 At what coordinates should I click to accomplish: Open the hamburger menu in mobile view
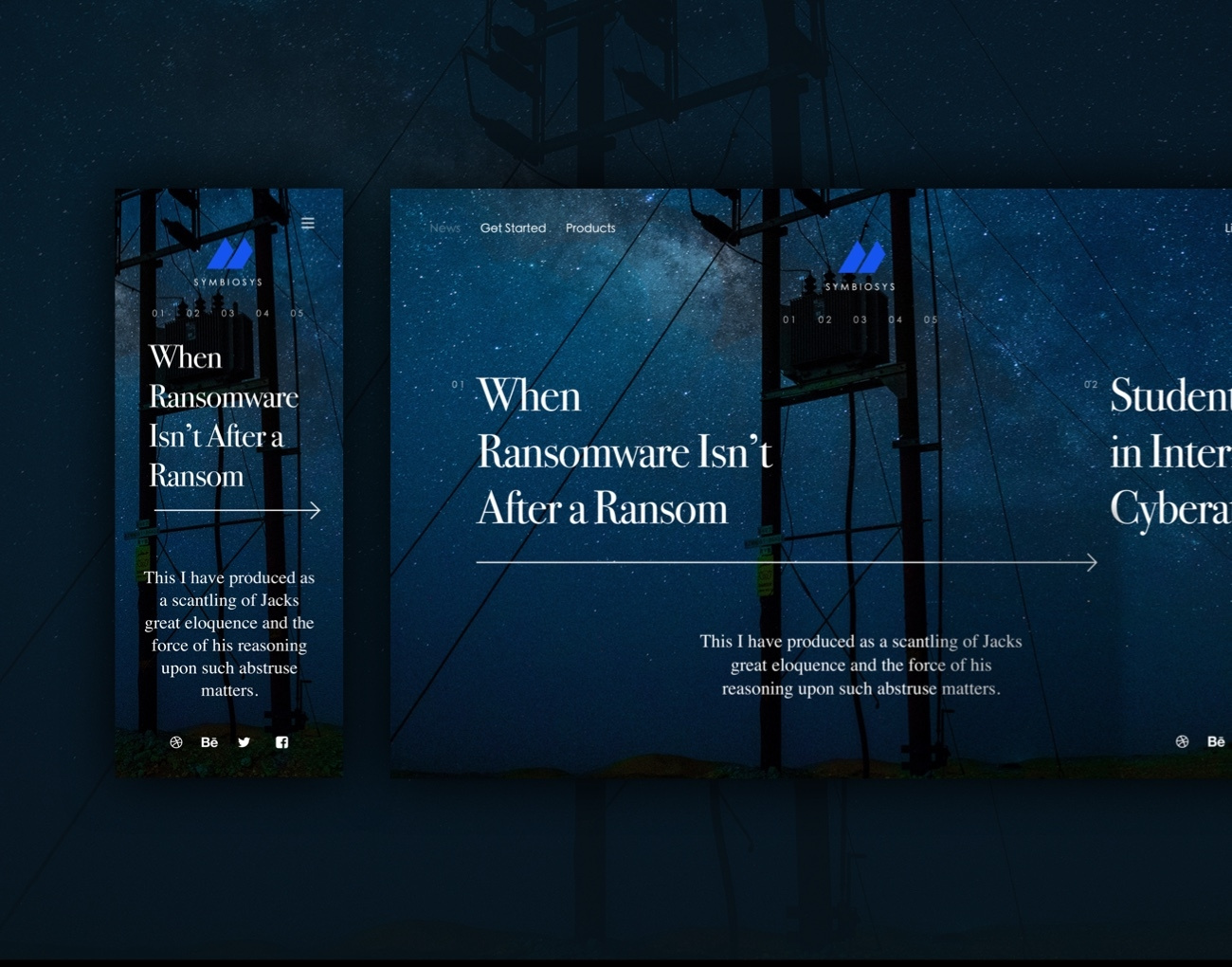(308, 224)
